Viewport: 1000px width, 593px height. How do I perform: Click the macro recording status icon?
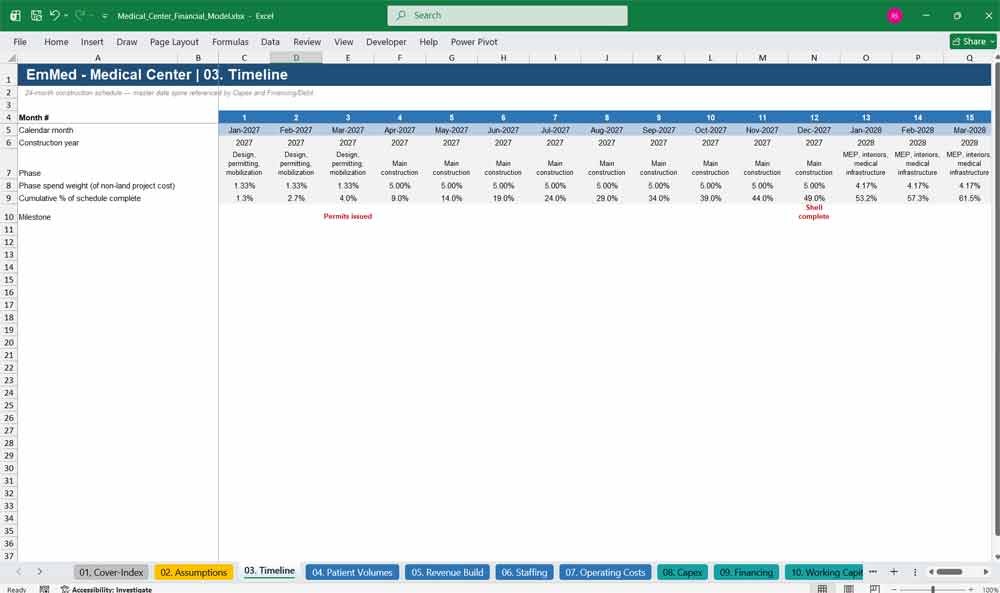point(44,589)
